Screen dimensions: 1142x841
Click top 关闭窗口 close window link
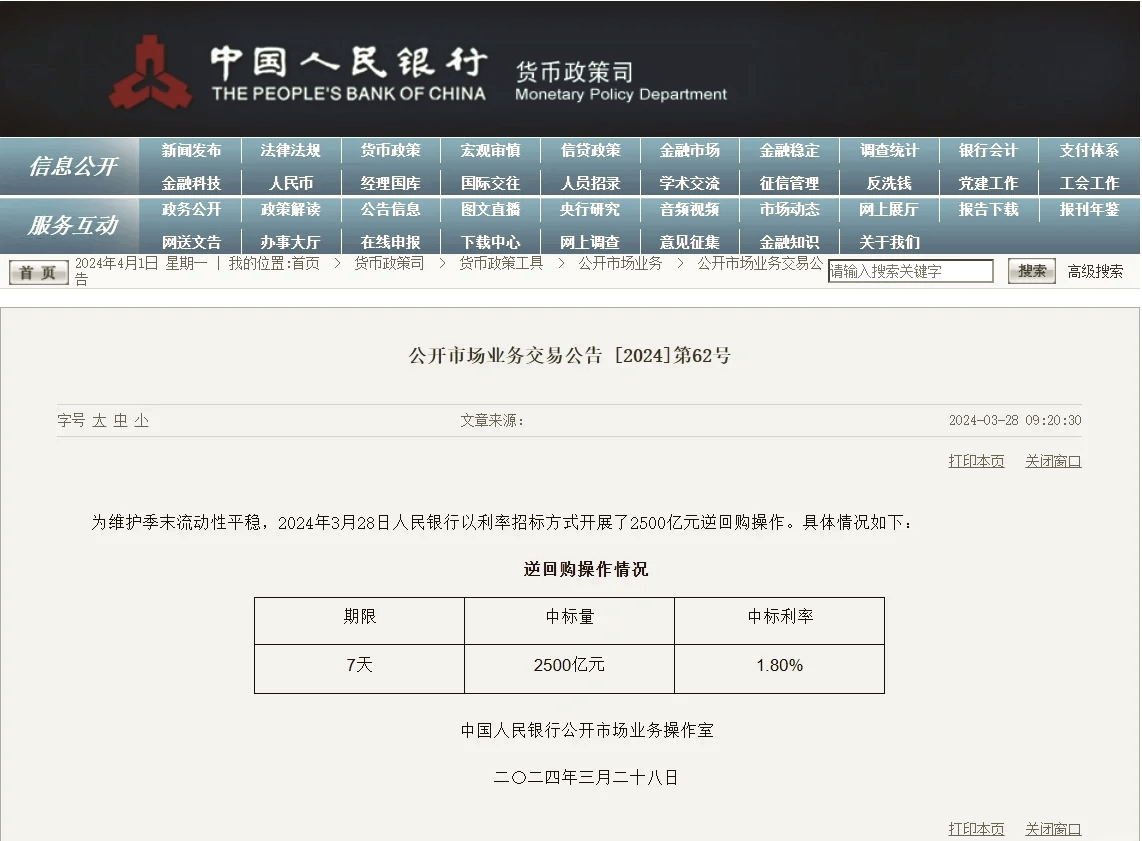[x=1053, y=461]
